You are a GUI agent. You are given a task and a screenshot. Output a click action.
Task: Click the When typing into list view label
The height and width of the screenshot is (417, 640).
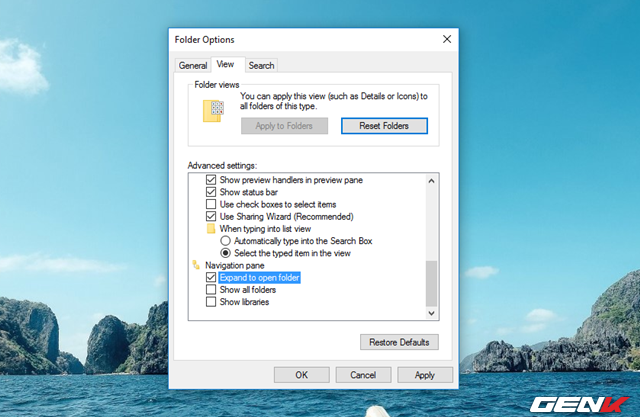pyautogui.click(x=265, y=228)
